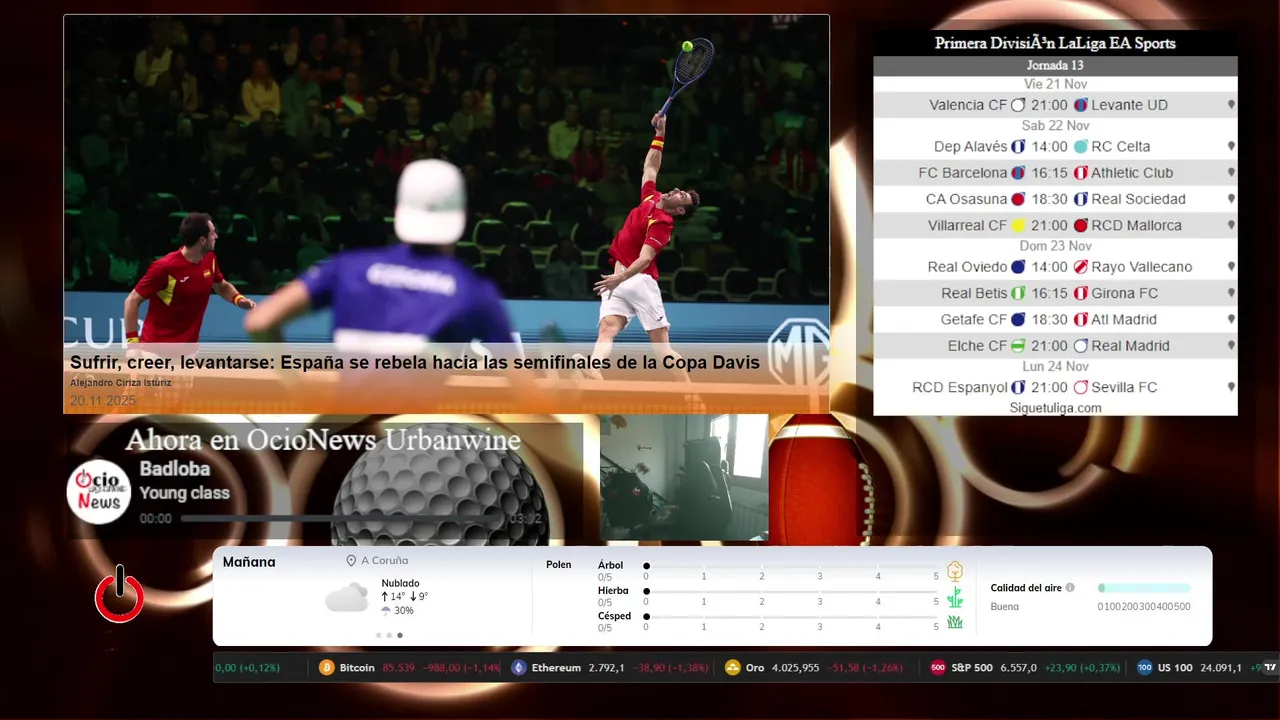Click the 20.11.2025 article date
The height and width of the screenshot is (720, 1280).
click(102, 401)
